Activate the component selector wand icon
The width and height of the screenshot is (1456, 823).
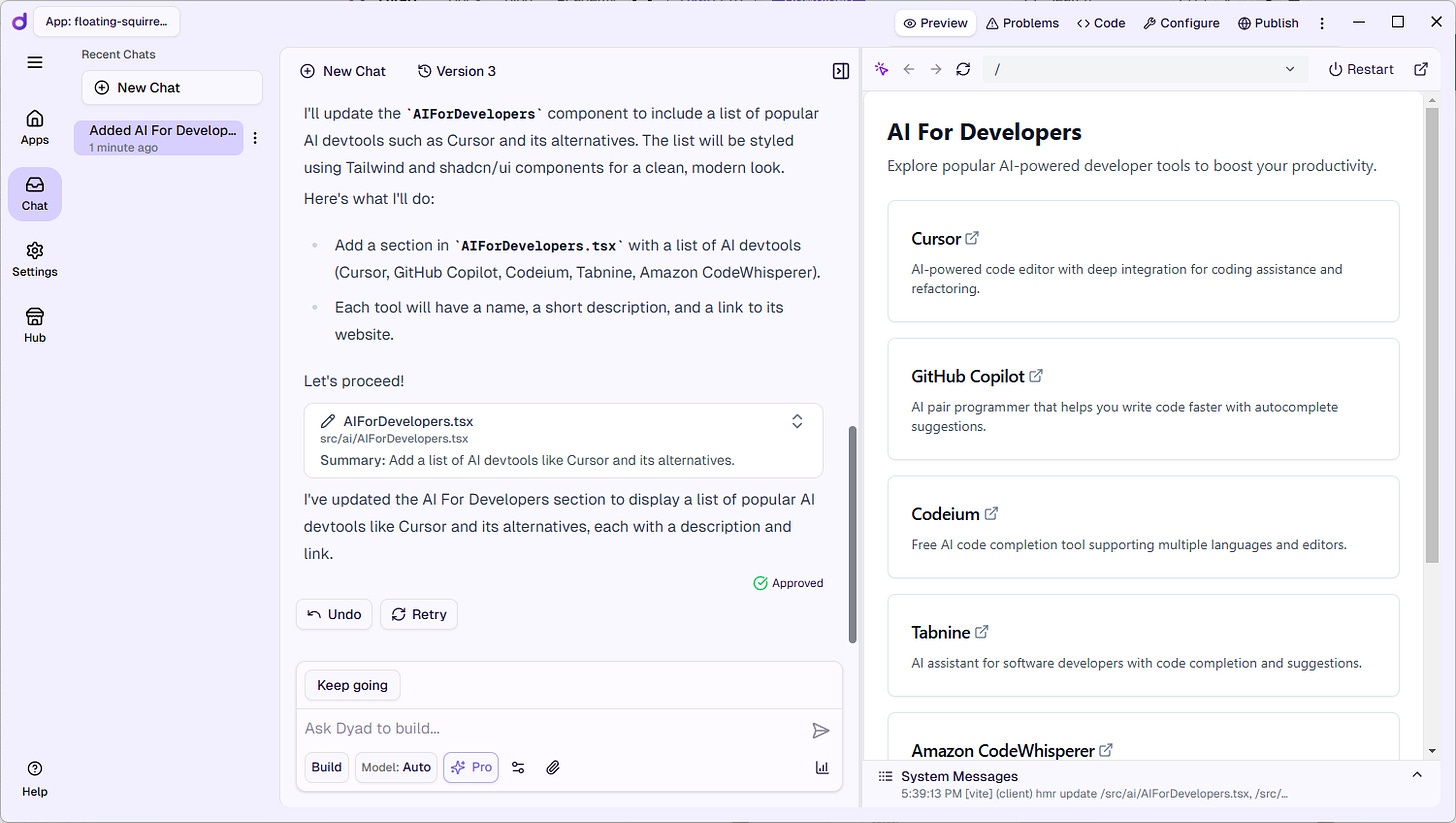(881, 69)
